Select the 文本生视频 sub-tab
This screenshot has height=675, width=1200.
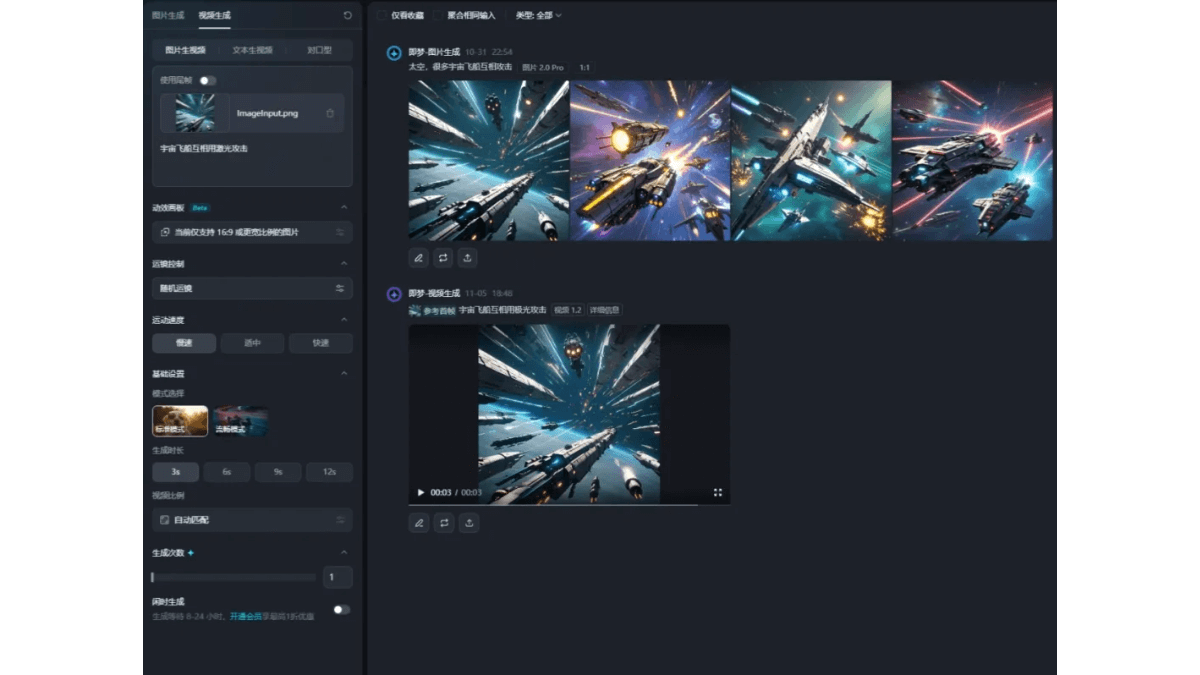click(252, 49)
